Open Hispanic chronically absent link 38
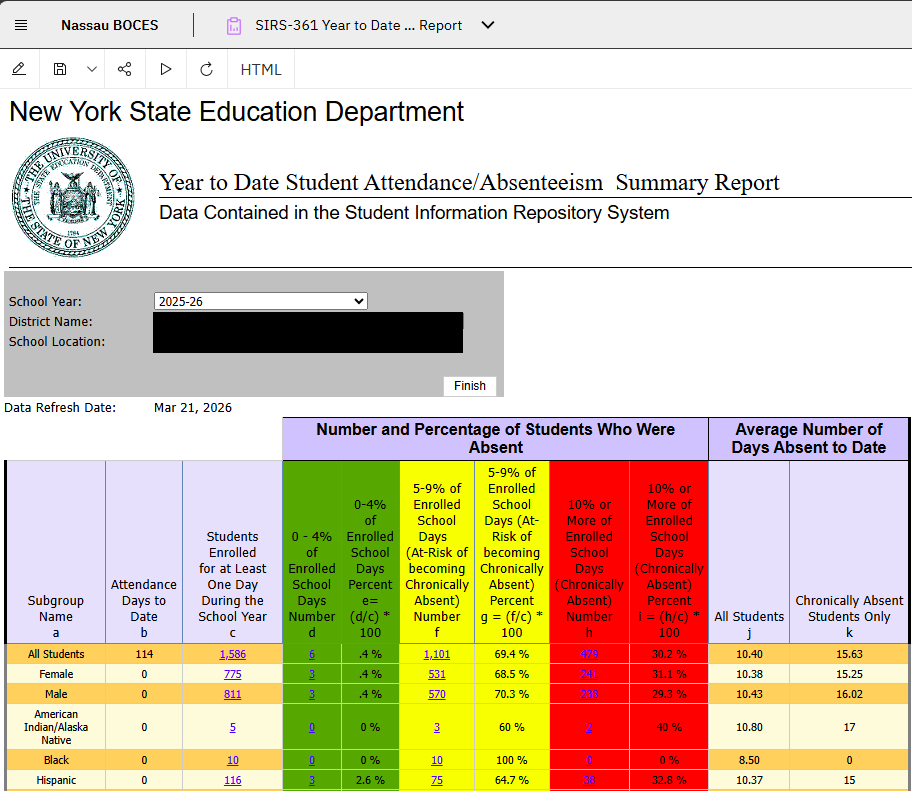This screenshot has width=912, height=791. (x=589, y=780)
